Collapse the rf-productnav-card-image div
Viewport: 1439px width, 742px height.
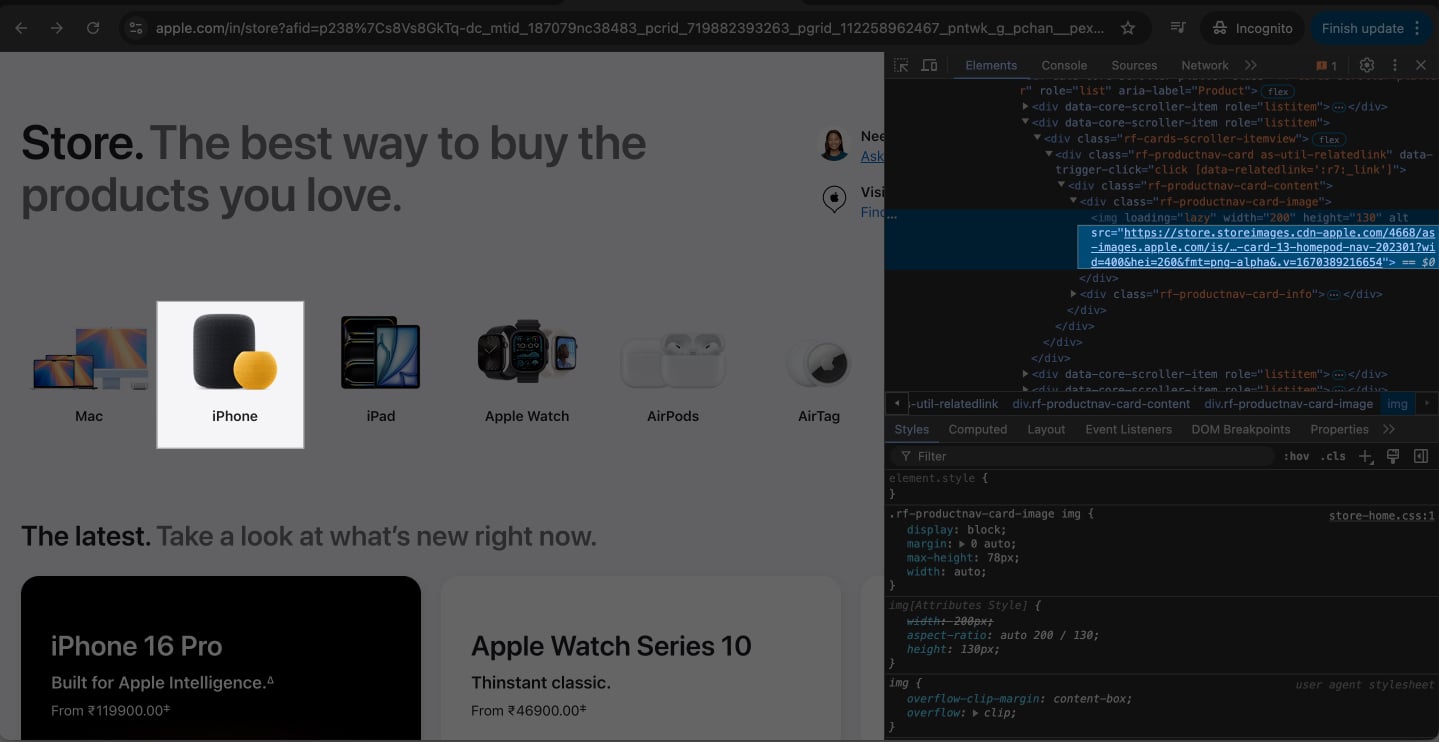tap(1073, 202)
